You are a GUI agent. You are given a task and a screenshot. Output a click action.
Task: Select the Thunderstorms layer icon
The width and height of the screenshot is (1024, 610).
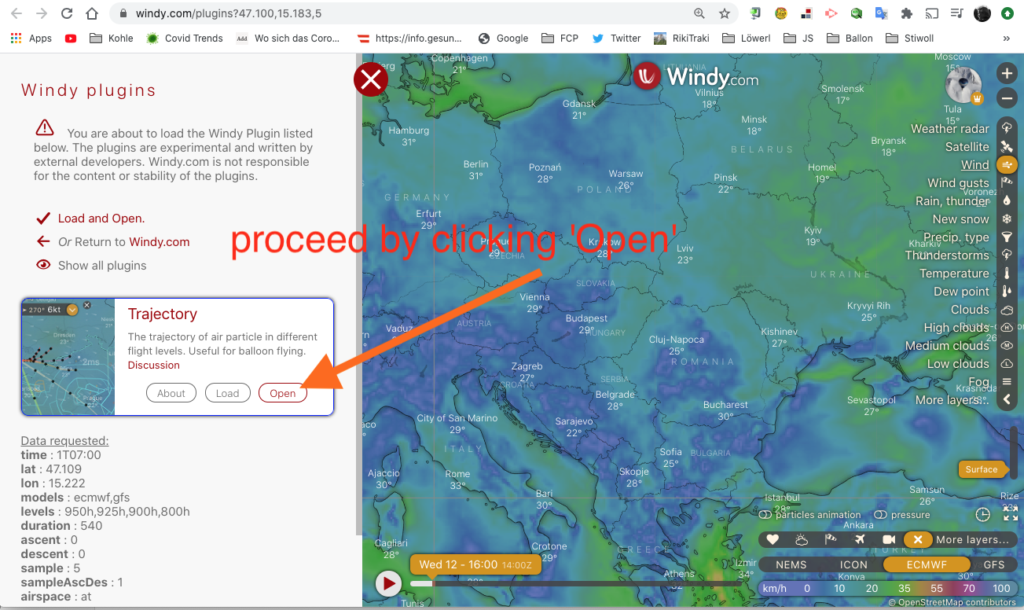tap(1007, 255)
